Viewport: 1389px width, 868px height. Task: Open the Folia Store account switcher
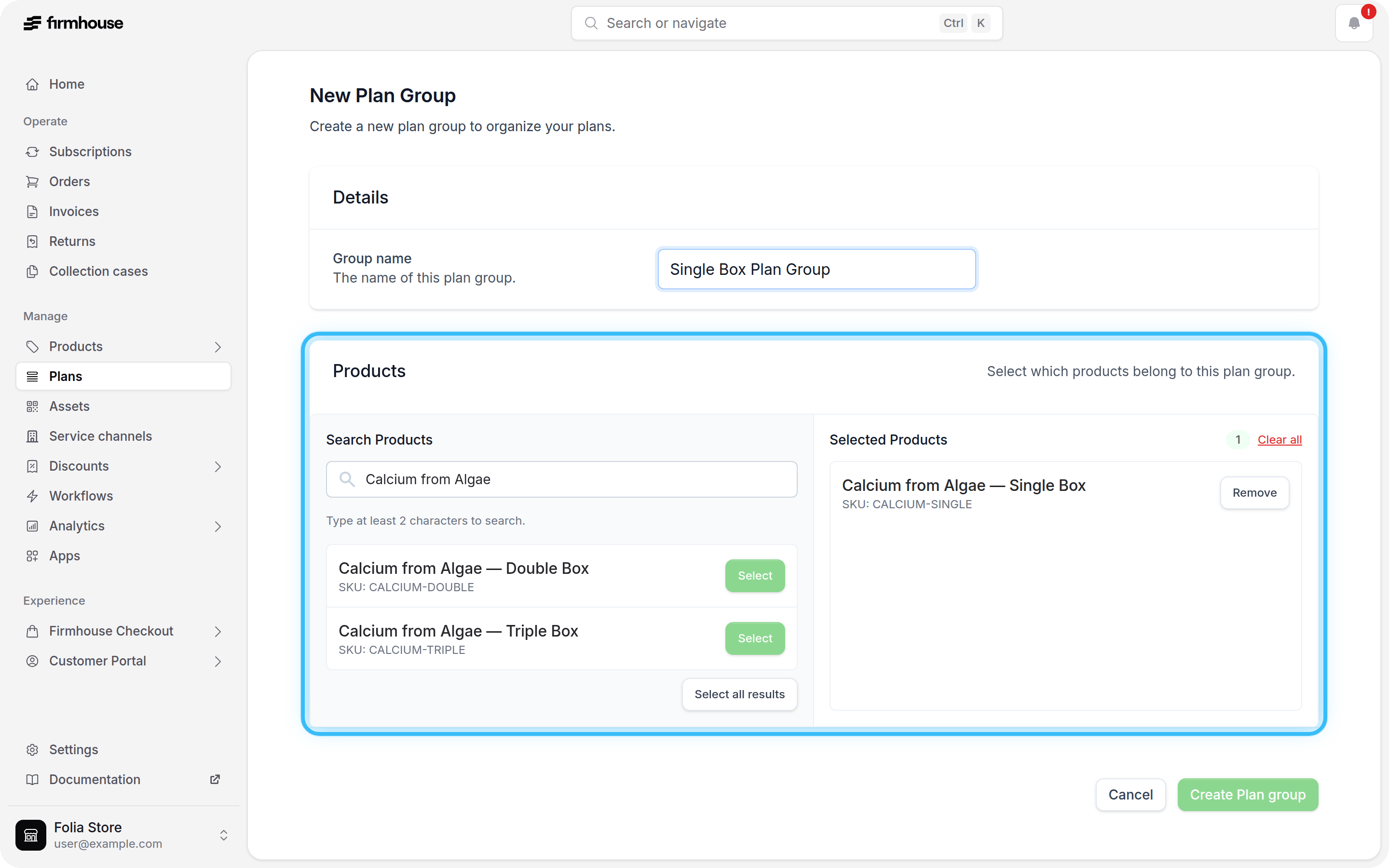(x=123, y=835)
